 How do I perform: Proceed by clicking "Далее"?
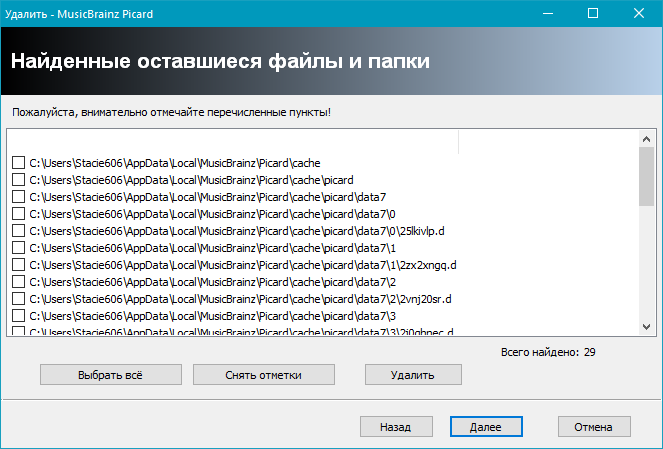pyautogui.click(x=484, y=427)
